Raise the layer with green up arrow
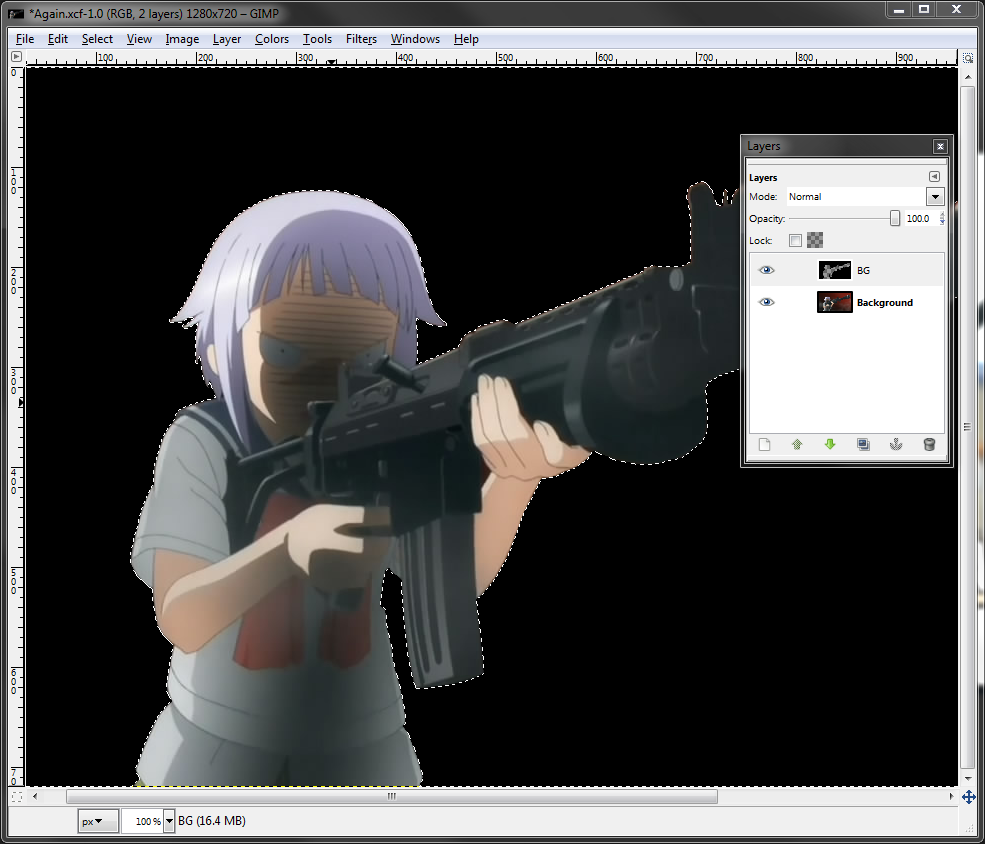Screen dimensions: 985x844 tap(797, 445)
